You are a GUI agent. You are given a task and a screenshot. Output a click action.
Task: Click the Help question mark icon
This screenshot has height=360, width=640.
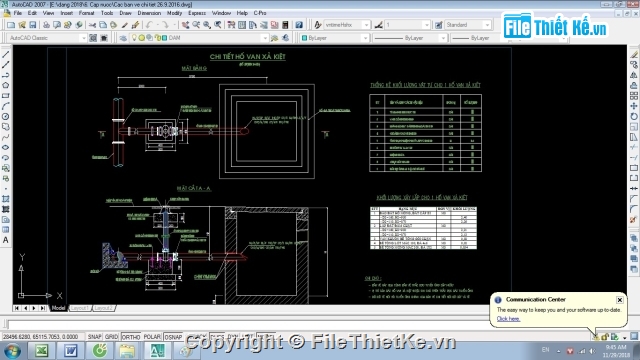pyautogui.click(x=299, y=25)
